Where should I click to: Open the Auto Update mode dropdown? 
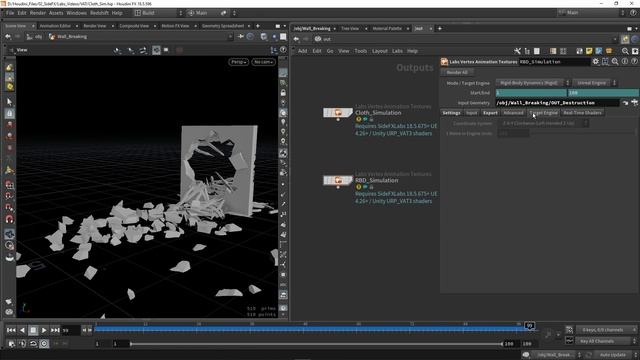pos(615,355)
